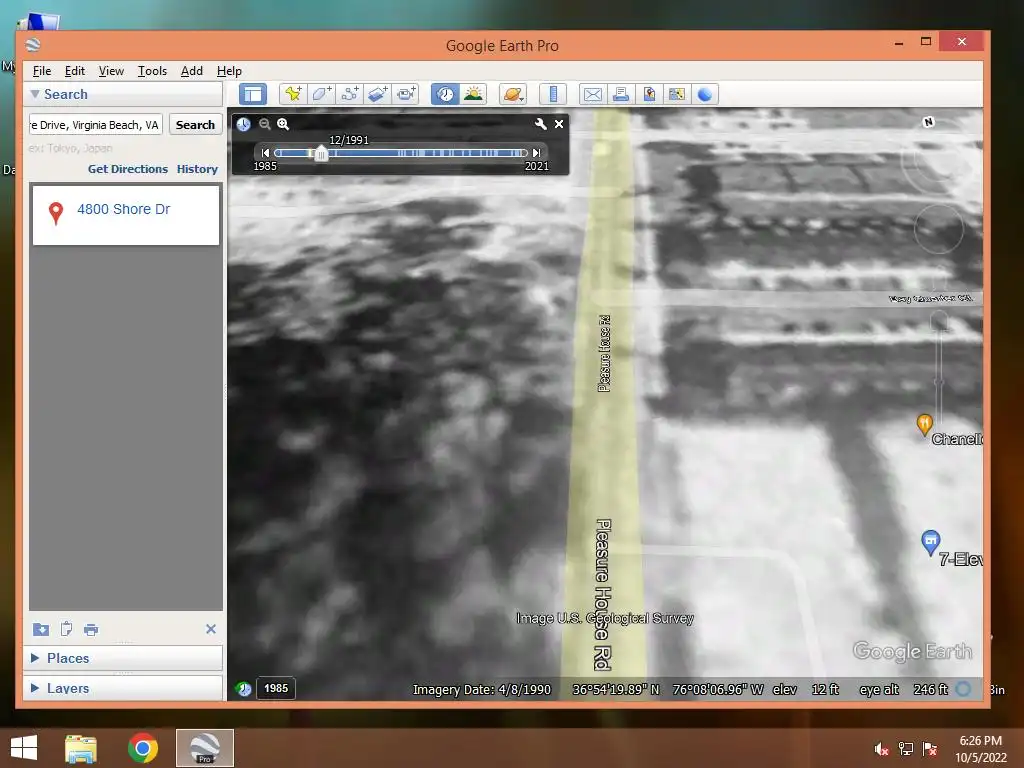
Task: Clear search results with X icon
Action: tap(210, 629)
